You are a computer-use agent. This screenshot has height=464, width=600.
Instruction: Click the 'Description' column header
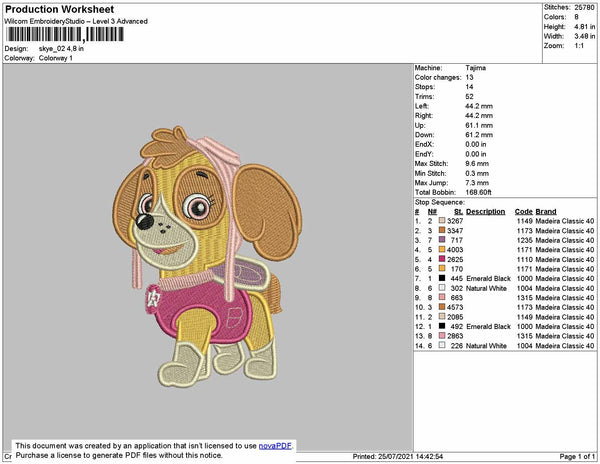tap(486, 212)
